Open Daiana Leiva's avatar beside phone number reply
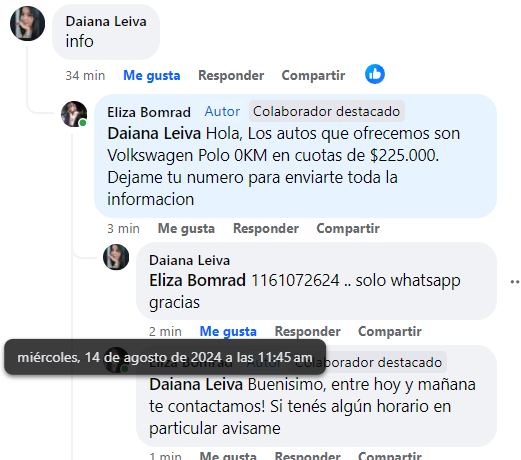521x460 pixels. point(116,257)
